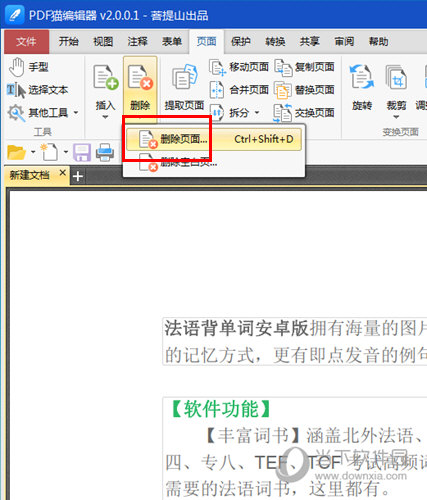427x500 pixels.
Task: Choose 删除页面... from the dropdown menu
Action: click(x=214, y=139)
